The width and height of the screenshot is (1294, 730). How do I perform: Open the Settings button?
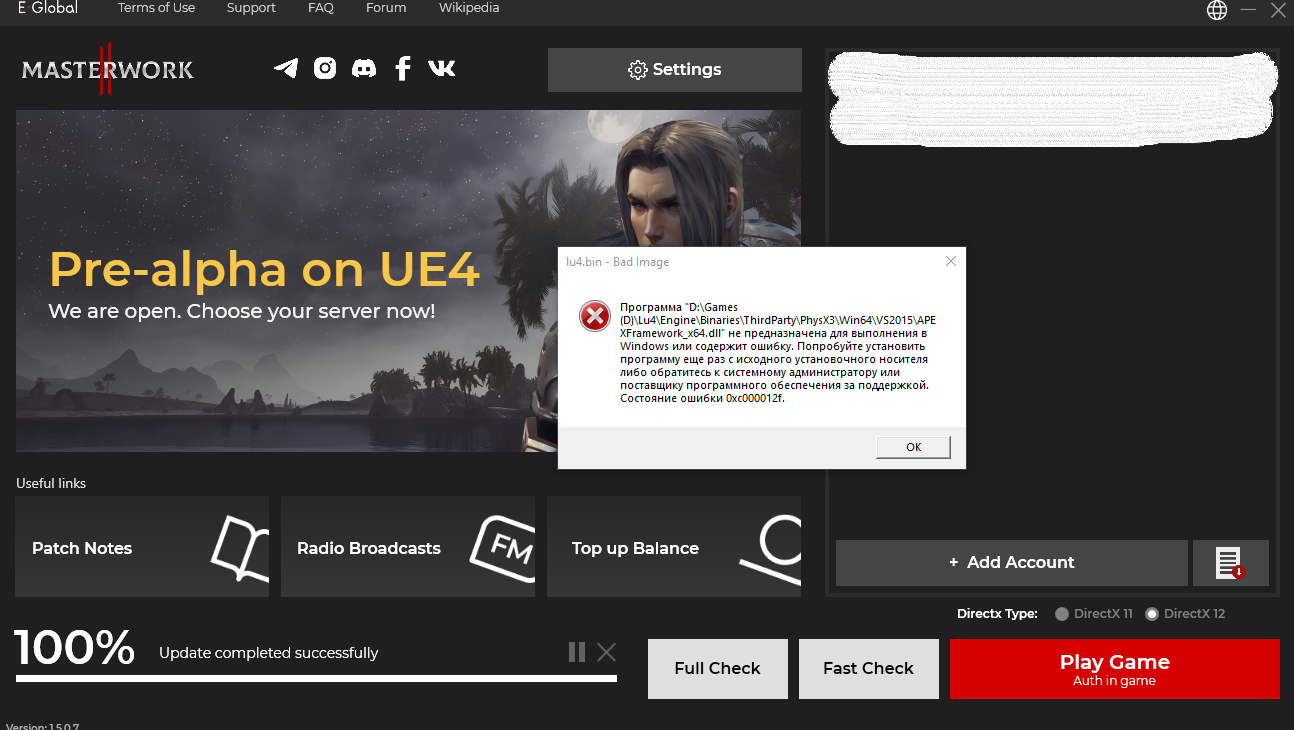675,70
